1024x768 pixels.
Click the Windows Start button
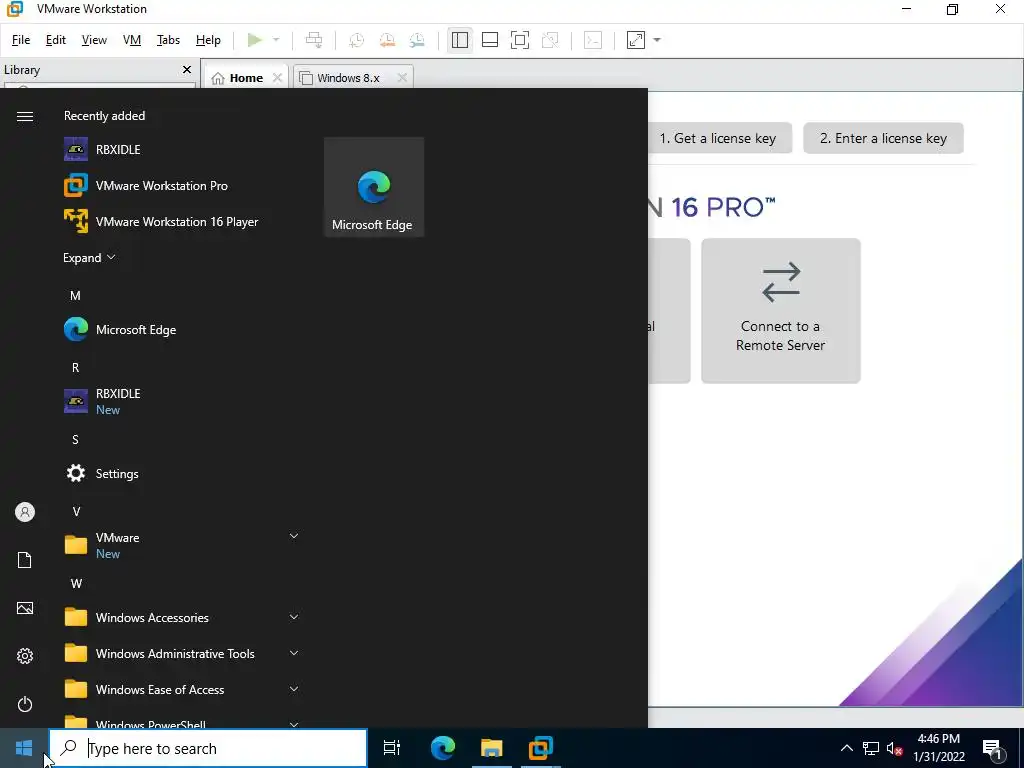24,748
